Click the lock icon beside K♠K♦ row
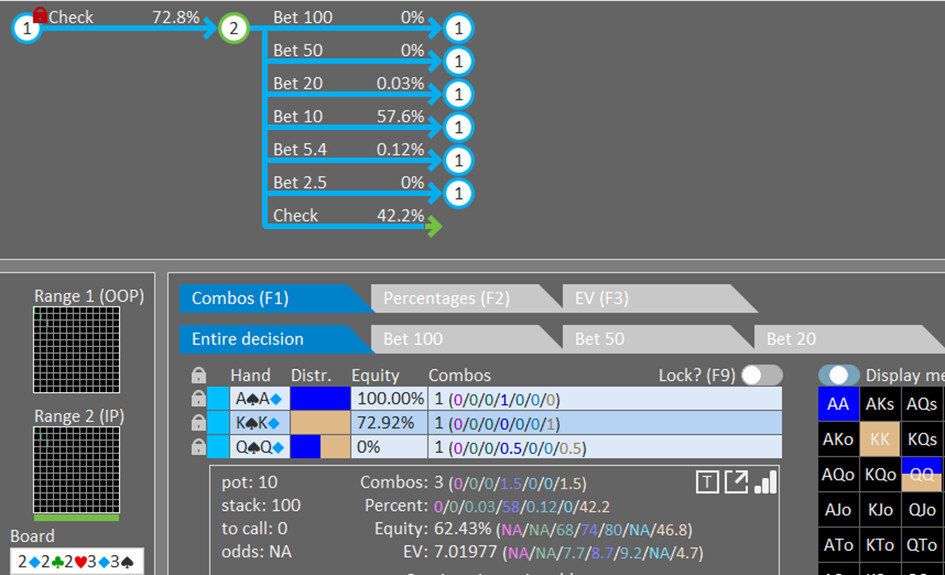 tap(198, 423)
